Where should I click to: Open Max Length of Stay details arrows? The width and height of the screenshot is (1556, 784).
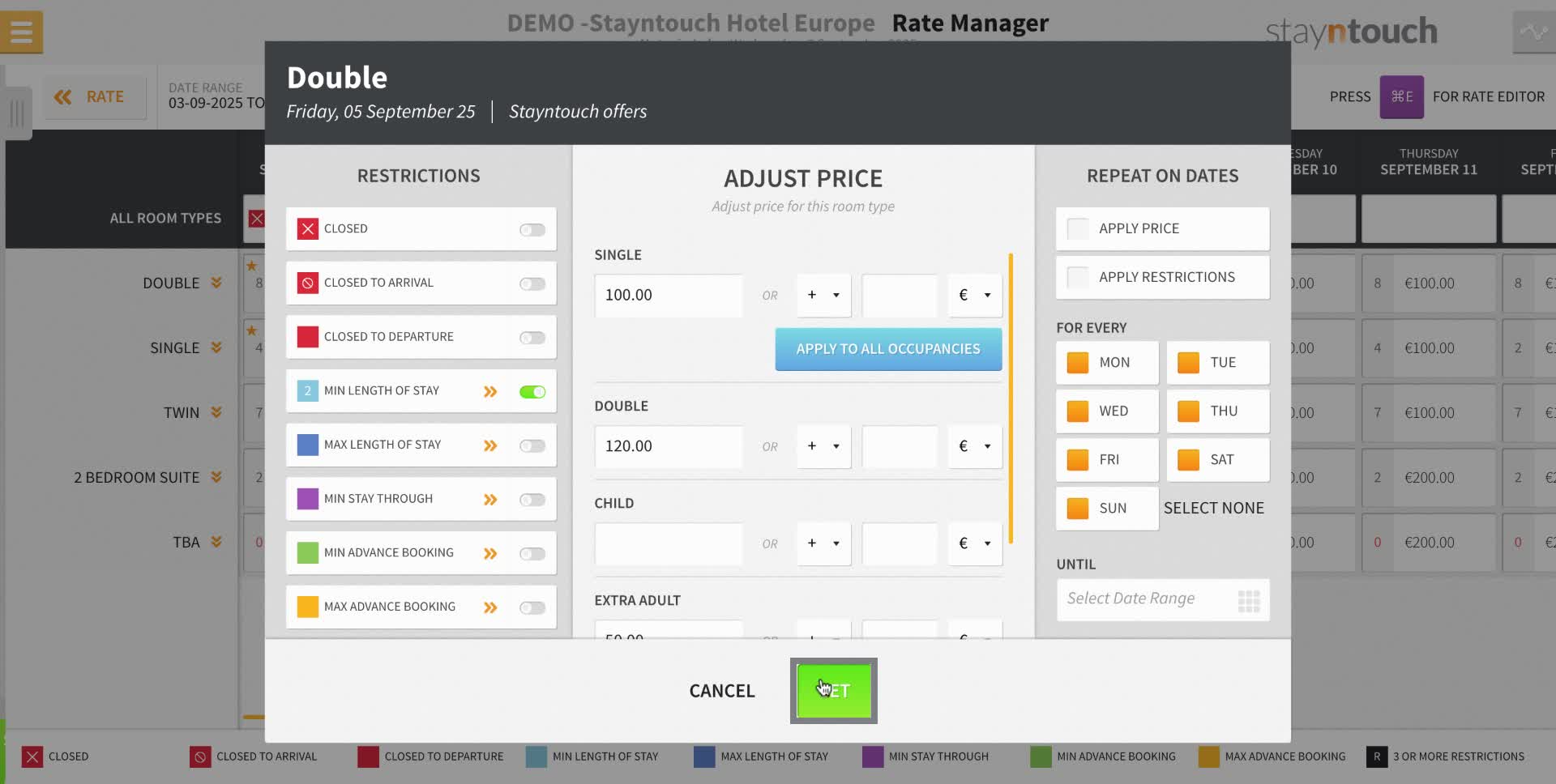490,446
